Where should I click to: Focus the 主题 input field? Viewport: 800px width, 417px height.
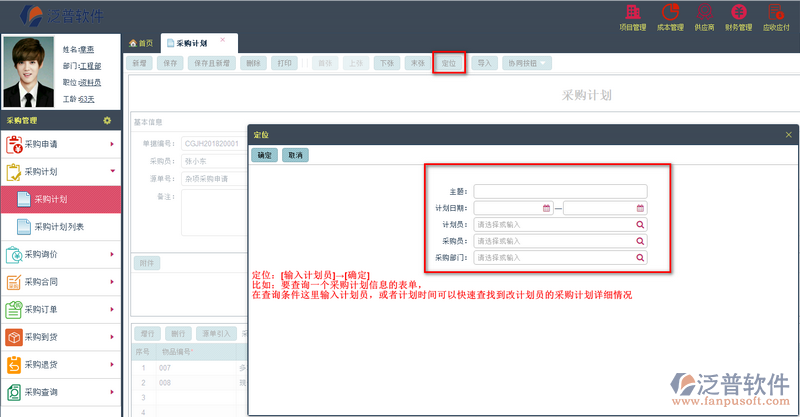(560, 191)
